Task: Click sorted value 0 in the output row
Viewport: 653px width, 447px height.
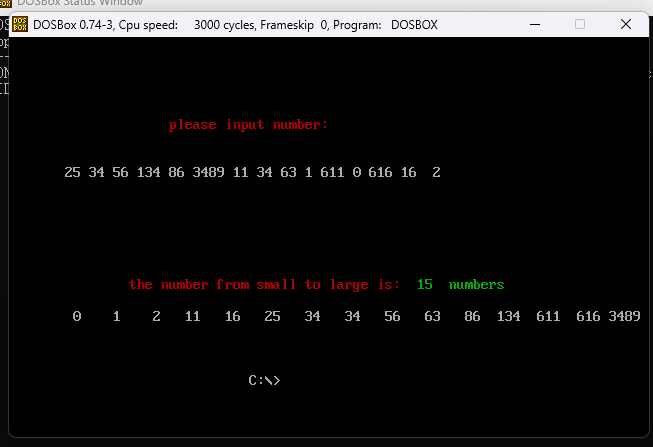Action: point(77,316)
